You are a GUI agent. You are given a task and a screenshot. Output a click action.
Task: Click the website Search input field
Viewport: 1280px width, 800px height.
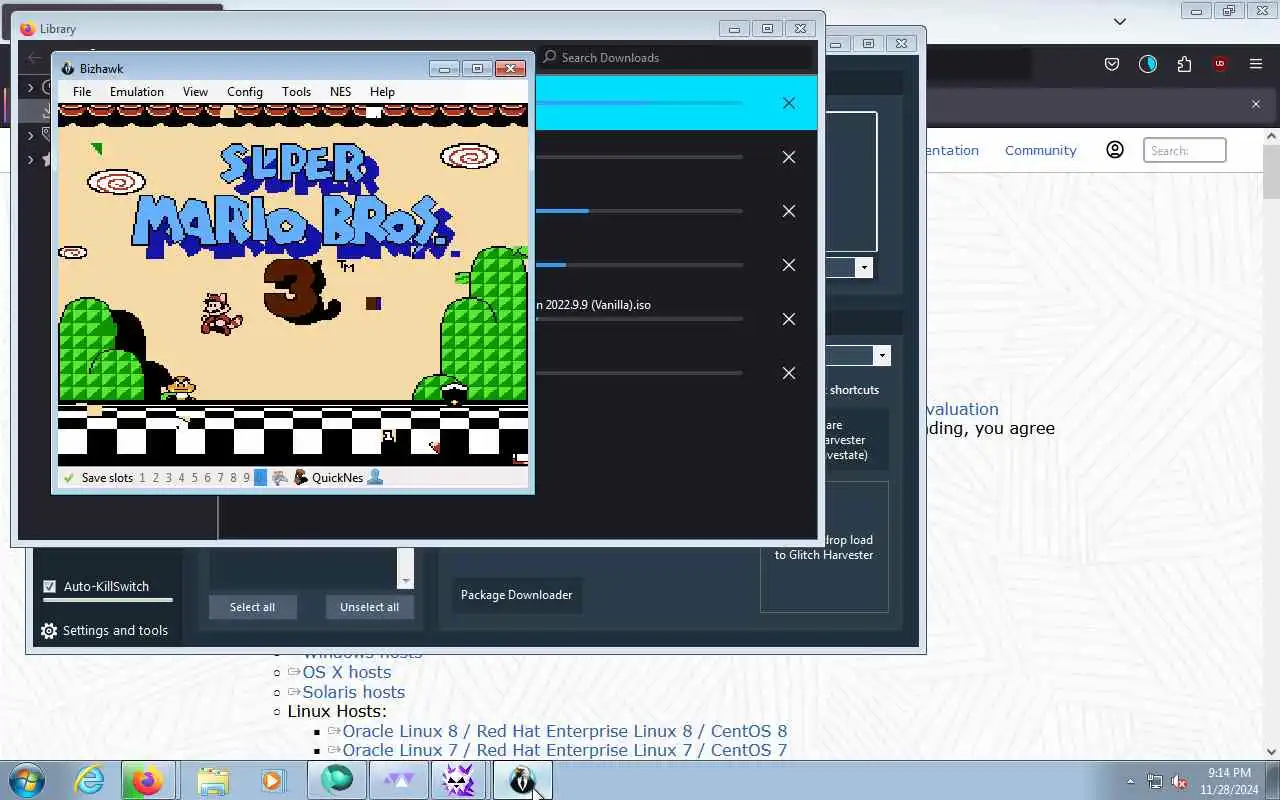[1185, 150]
